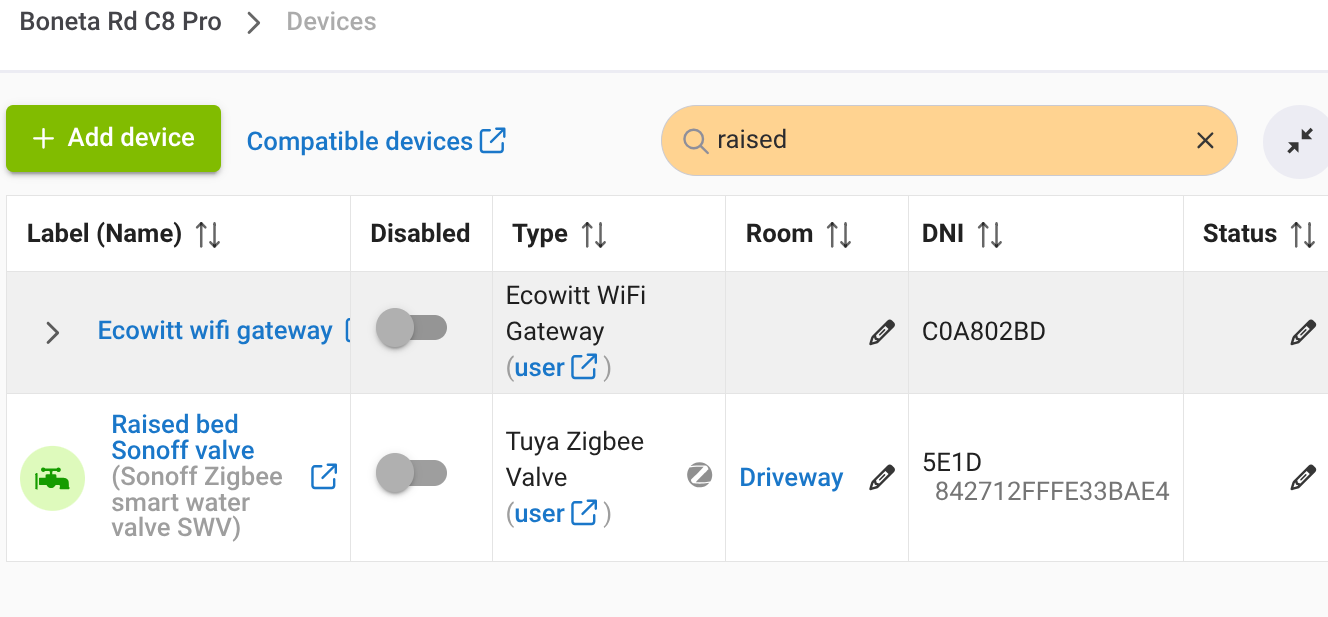Expand the Ecowitt wifi gateway row

coord(53,332)
